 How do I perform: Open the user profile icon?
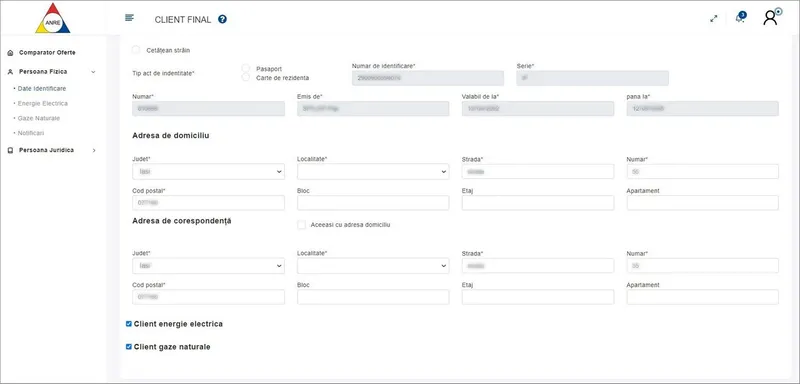coord(771,17)
